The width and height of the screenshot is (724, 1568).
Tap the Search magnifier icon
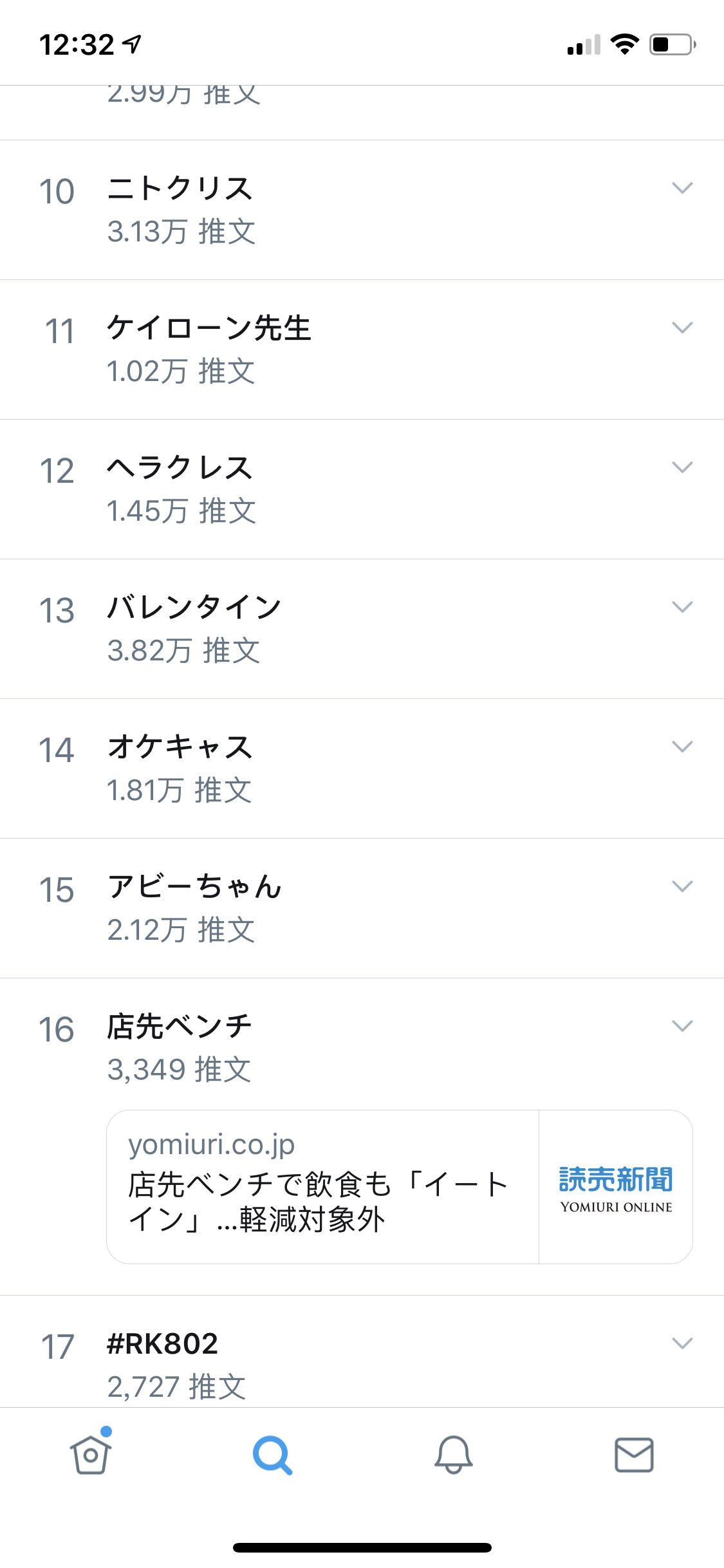(272, 1455)
